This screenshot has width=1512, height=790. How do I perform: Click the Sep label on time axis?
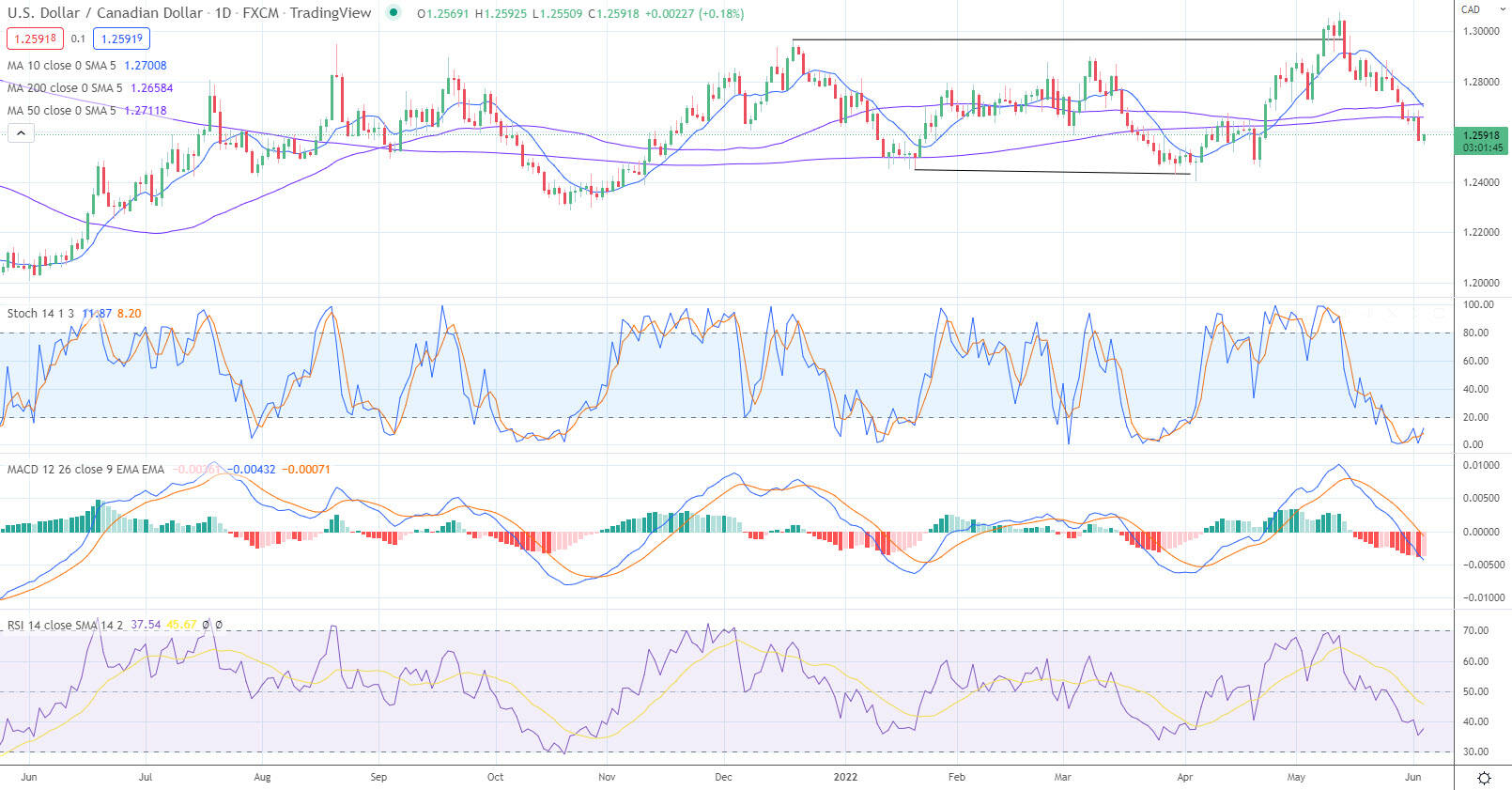[x=378, y=777]
